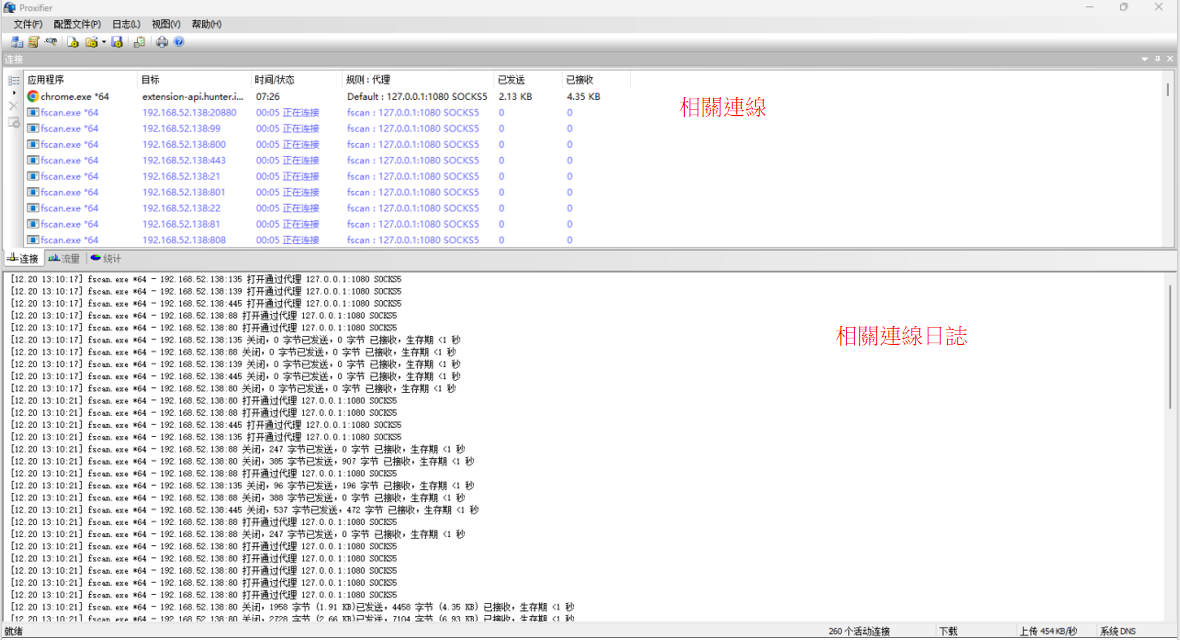The image size is (1180, 640).
Task: Expand the Open Profile dropdown arrow
Action: [x=104, y=42]
